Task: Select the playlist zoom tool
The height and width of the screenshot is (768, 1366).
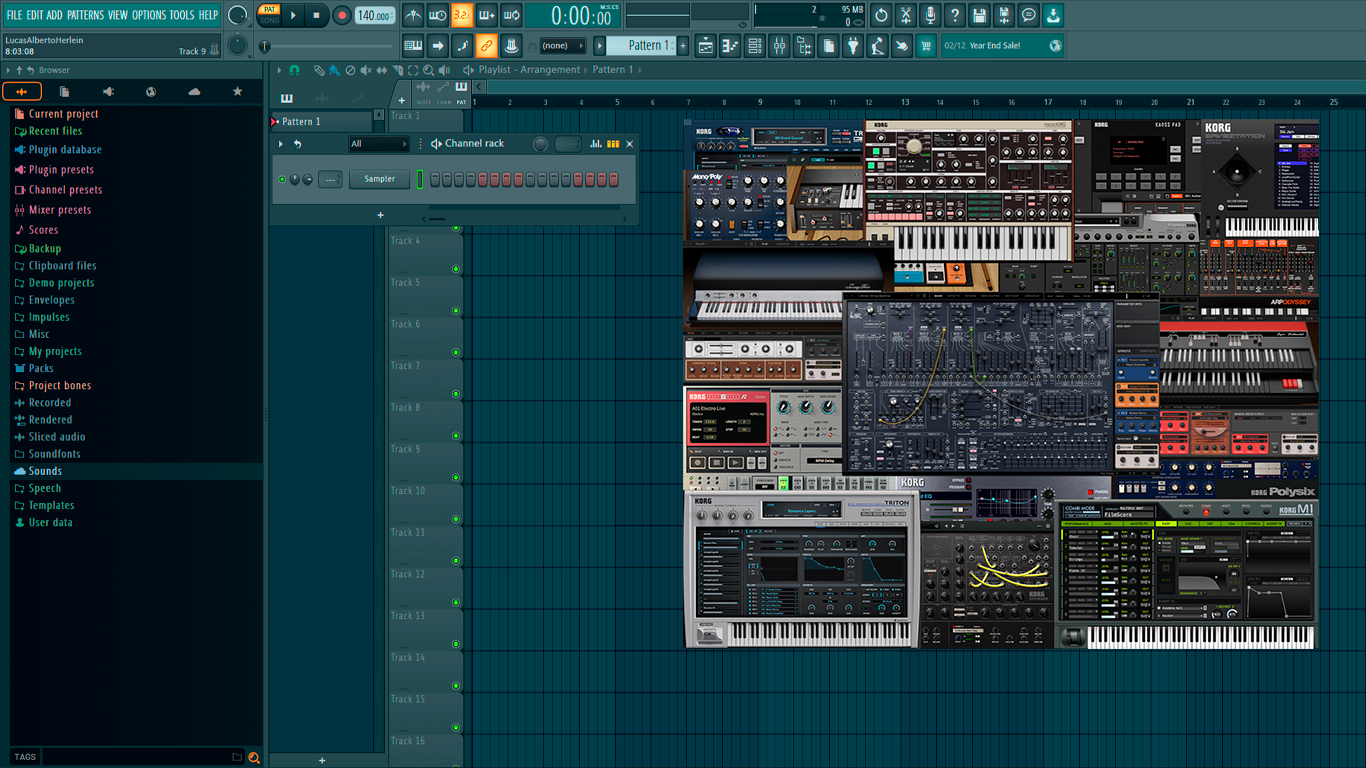Action: click(x=429, y=70)
